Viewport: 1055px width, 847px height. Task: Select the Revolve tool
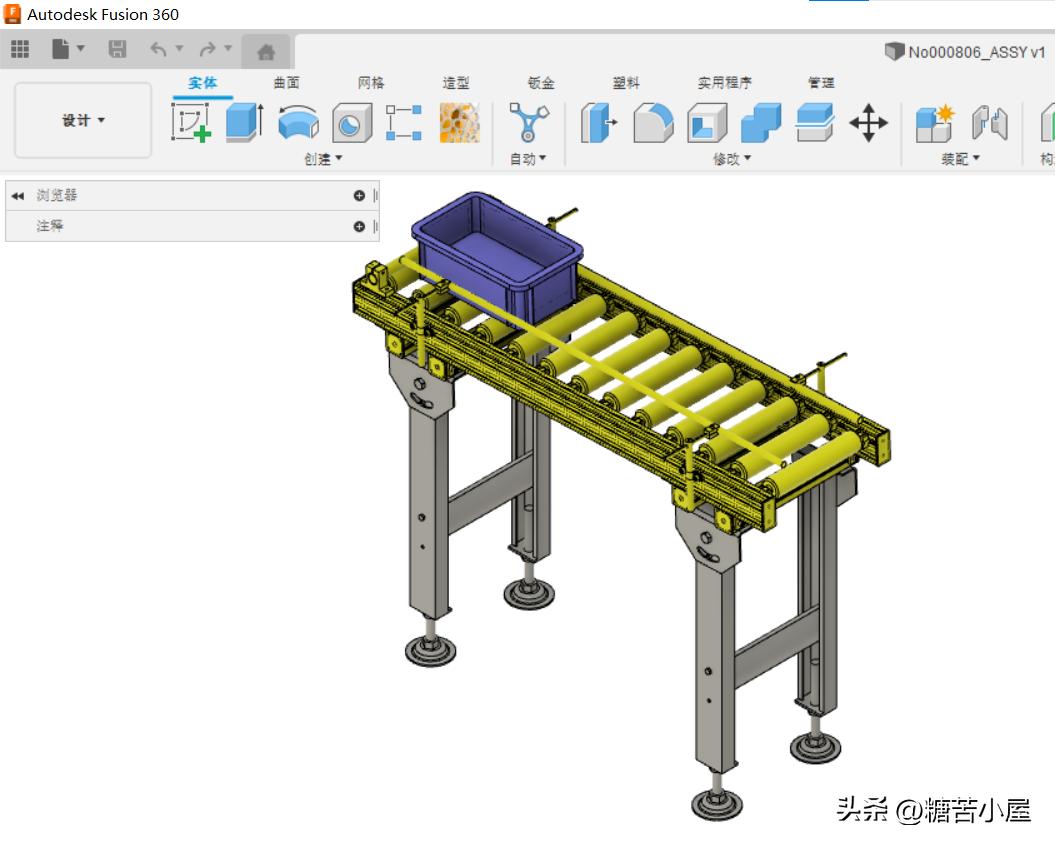(x=299, y=122)
